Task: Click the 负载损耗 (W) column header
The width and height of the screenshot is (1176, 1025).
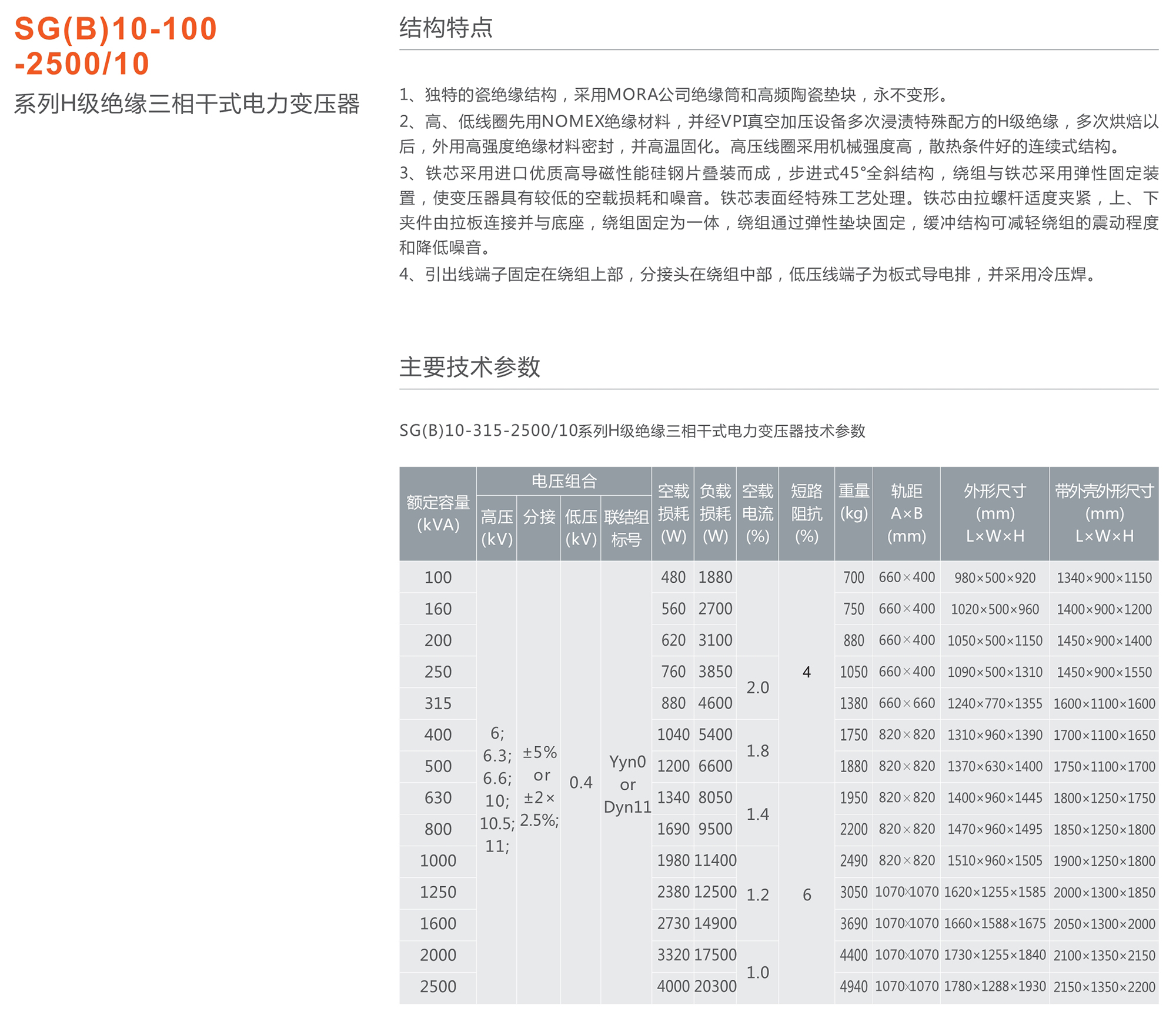Action: pyautogui.click(x=715, y=513)
